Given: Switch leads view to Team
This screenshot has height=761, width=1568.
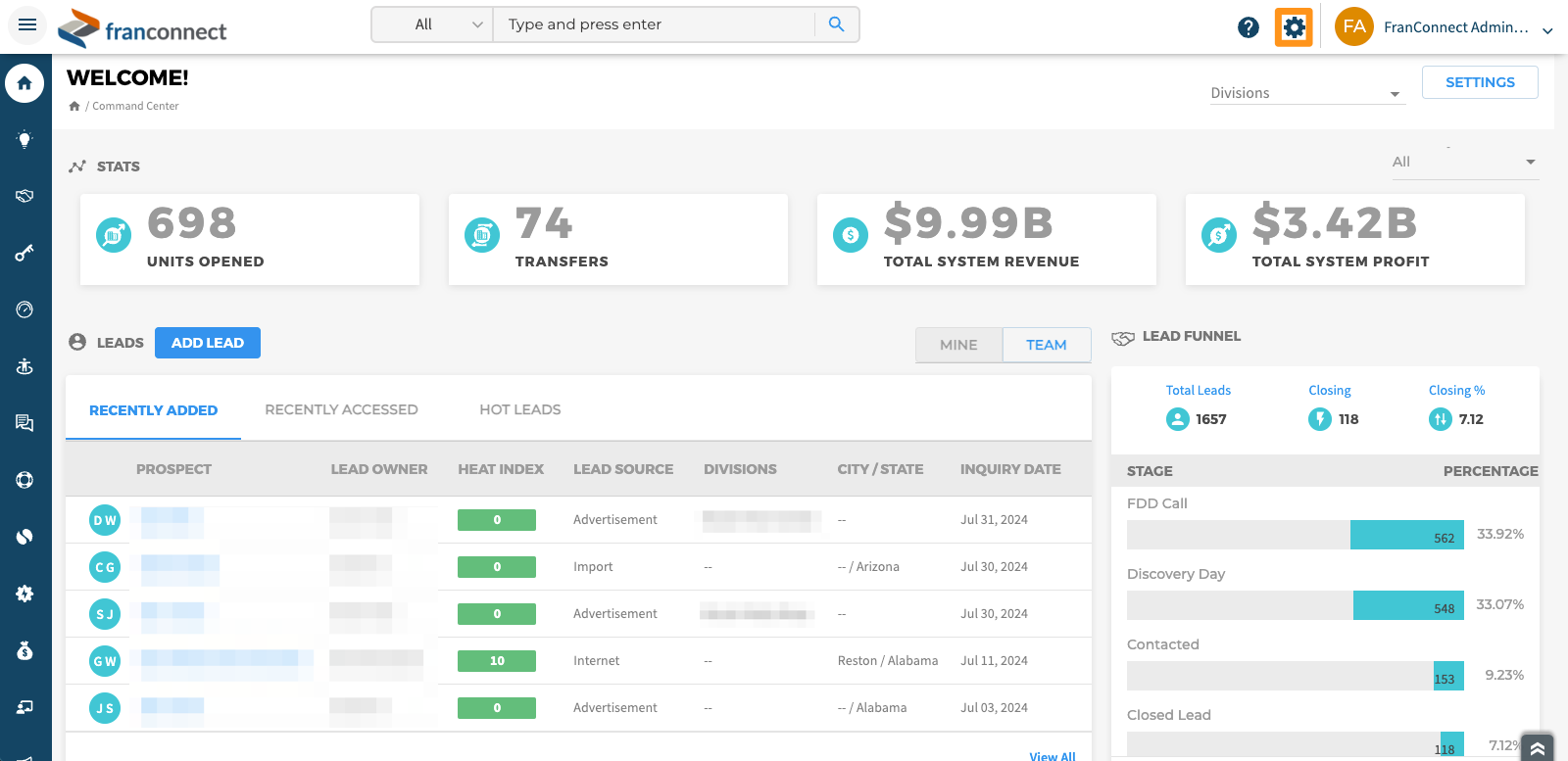Looking at the screenshot, I should click(x=1047, y=345).
